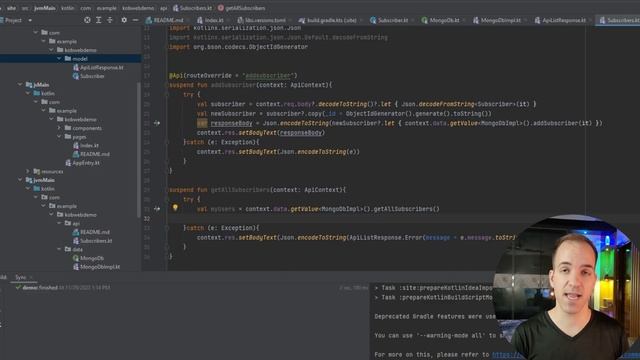Click the 'addsubscriber' routeOverride string
The width and height of the screenshot is (640, 360).
coord(268,76)
